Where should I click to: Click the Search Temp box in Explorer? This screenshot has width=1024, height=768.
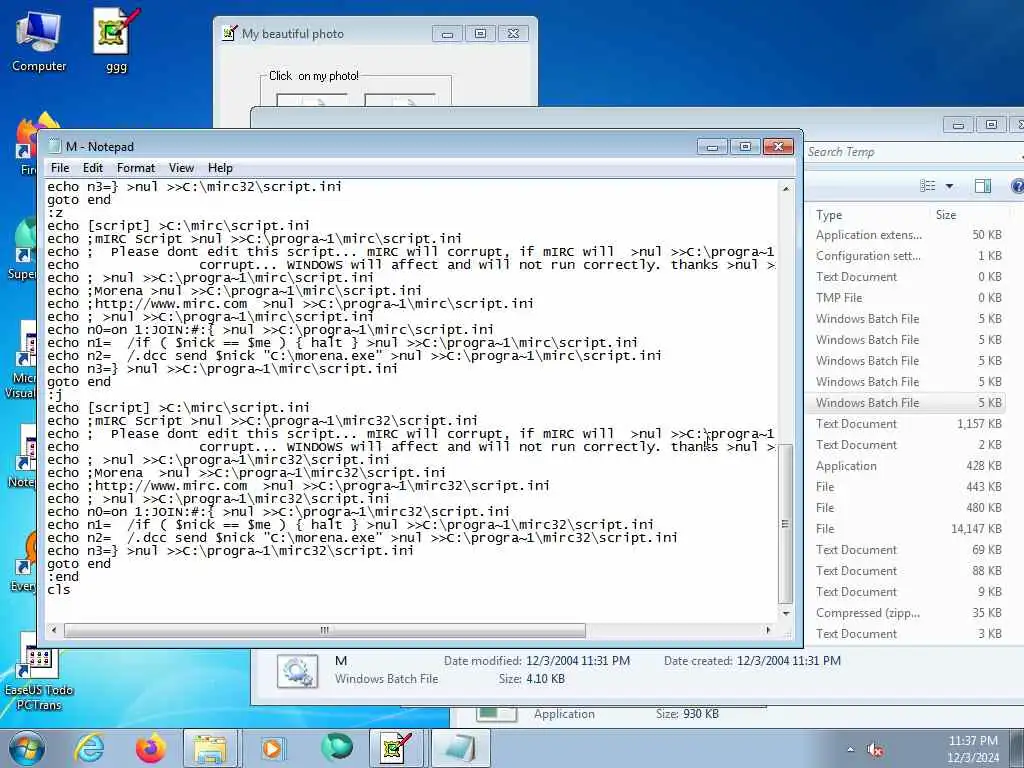[913, 152]
